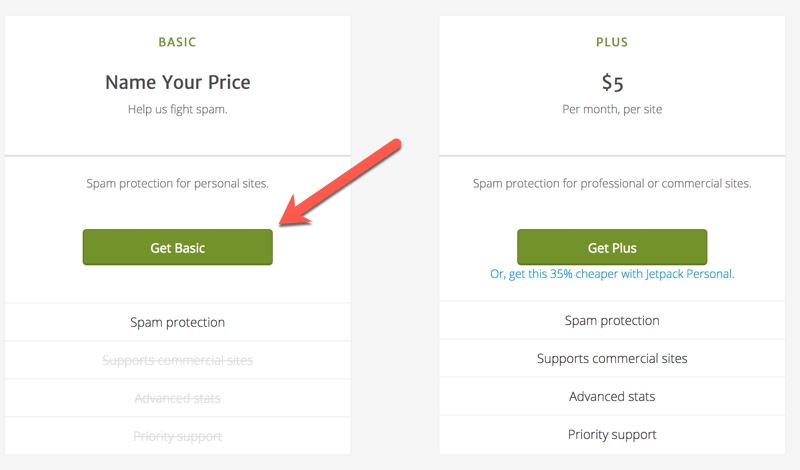Click the Help us fight spam tagline
The image size is (800, 470).
[177, 108]
